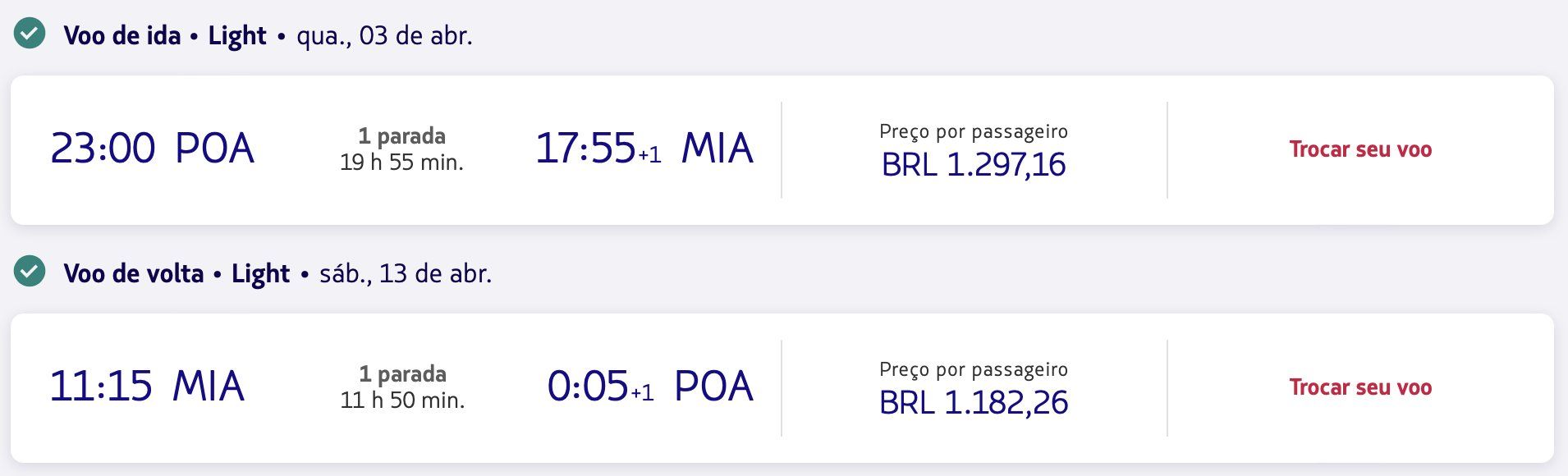Click MIA destination in the outbound flight card
This screenshot has height=476, width=1568.
pos(717,149)
